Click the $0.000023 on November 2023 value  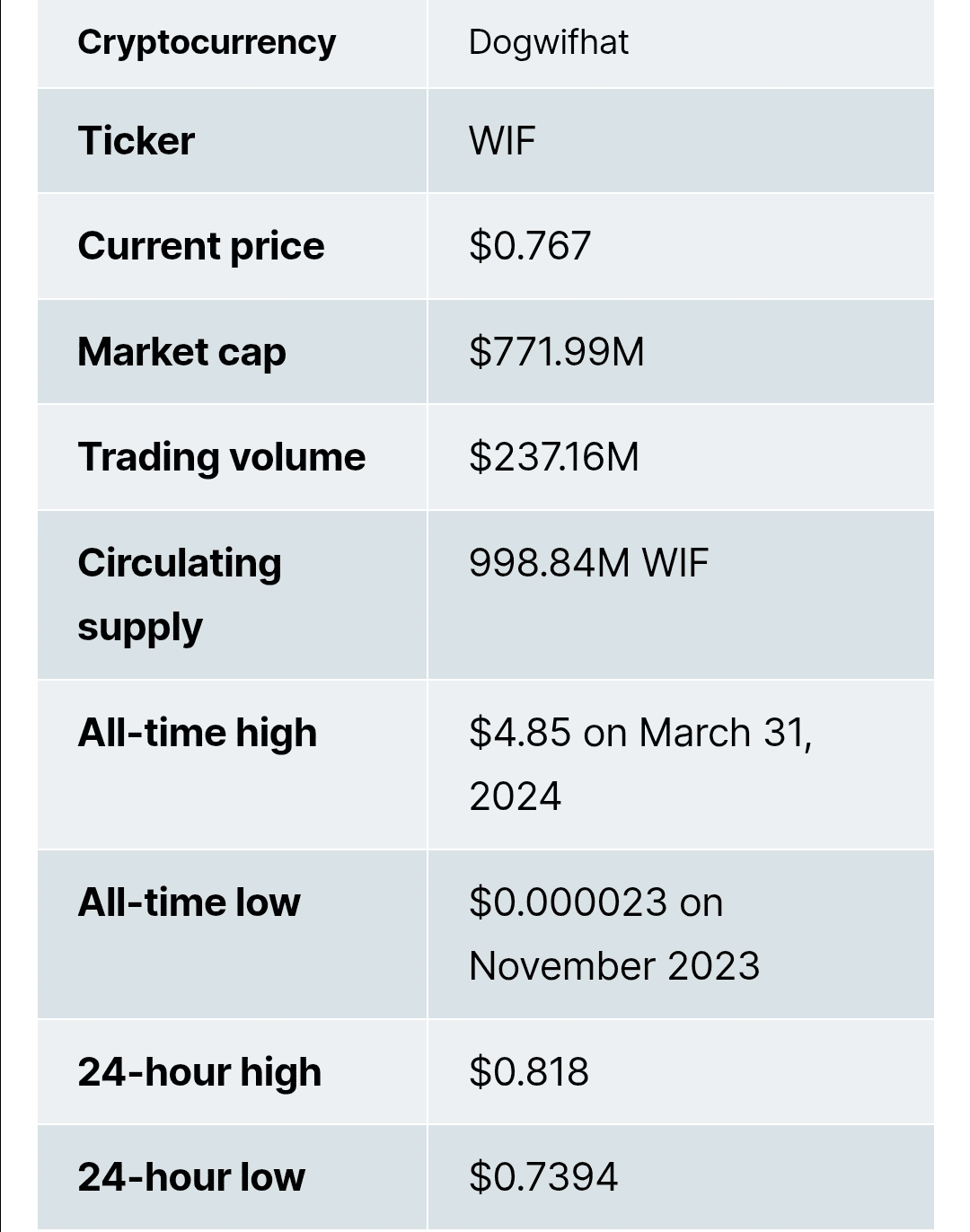(x=614, y=934)
